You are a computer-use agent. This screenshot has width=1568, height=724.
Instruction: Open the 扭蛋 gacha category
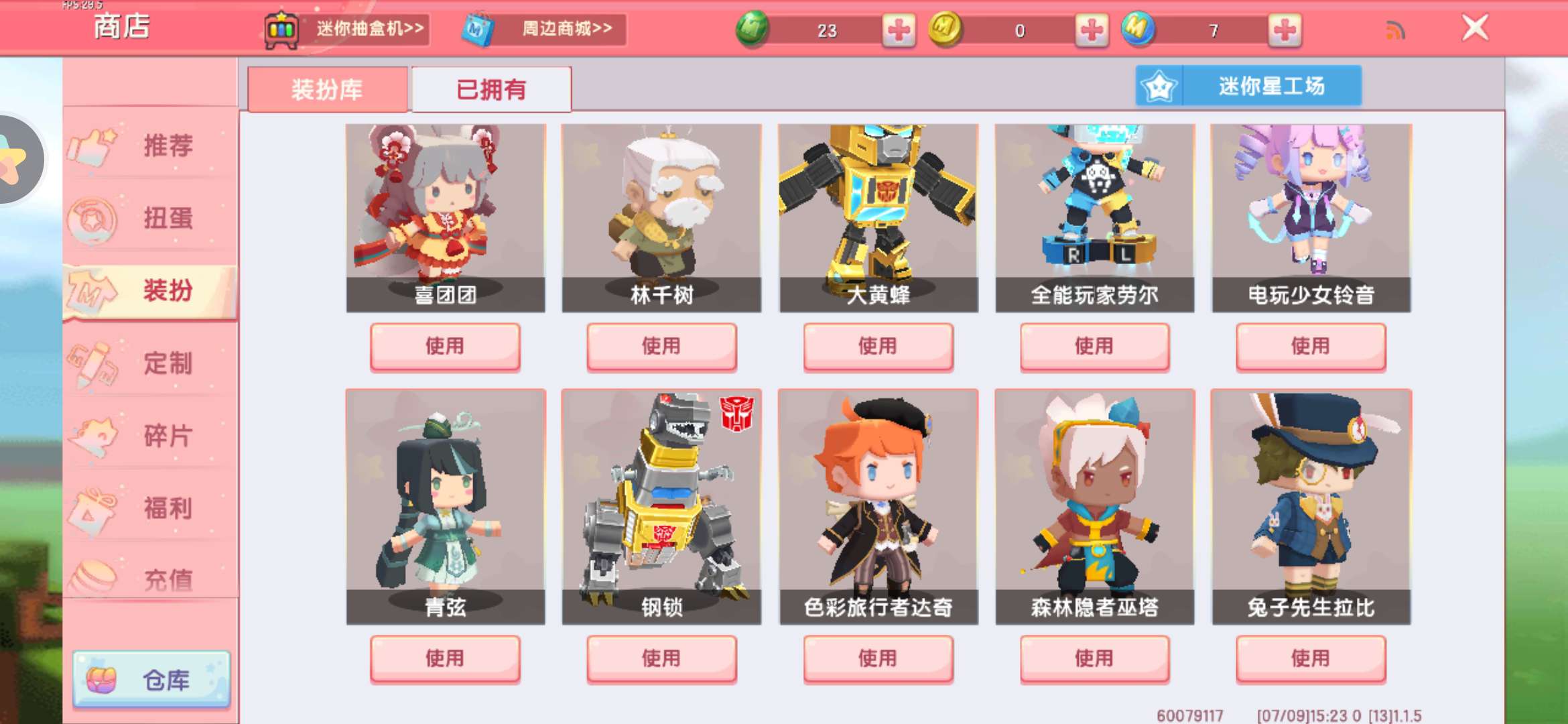pos(151,218)
